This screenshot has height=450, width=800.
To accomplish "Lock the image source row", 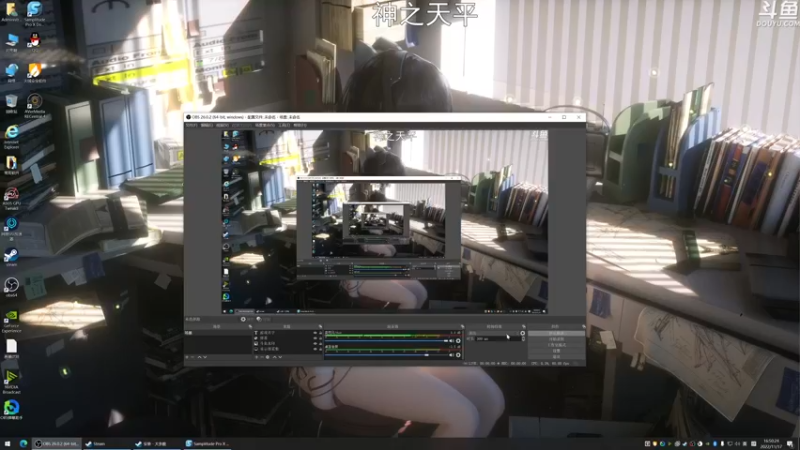I will coord(320,343).
